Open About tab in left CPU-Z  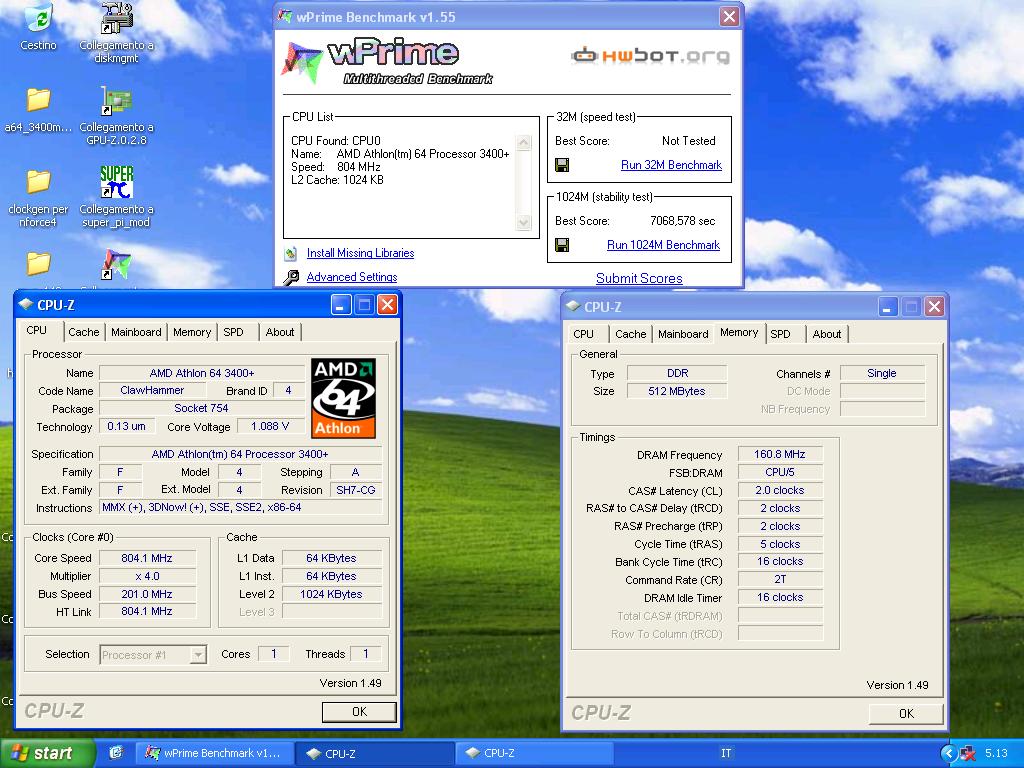280,332
